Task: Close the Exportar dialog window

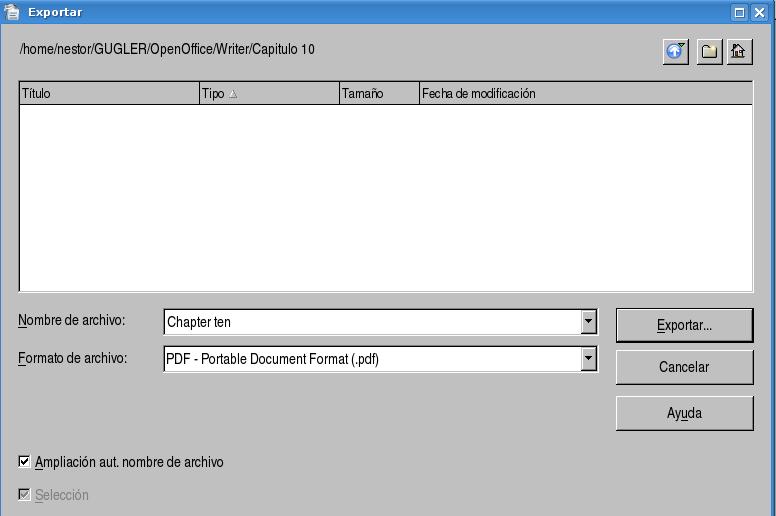Action: click(760, 12)
